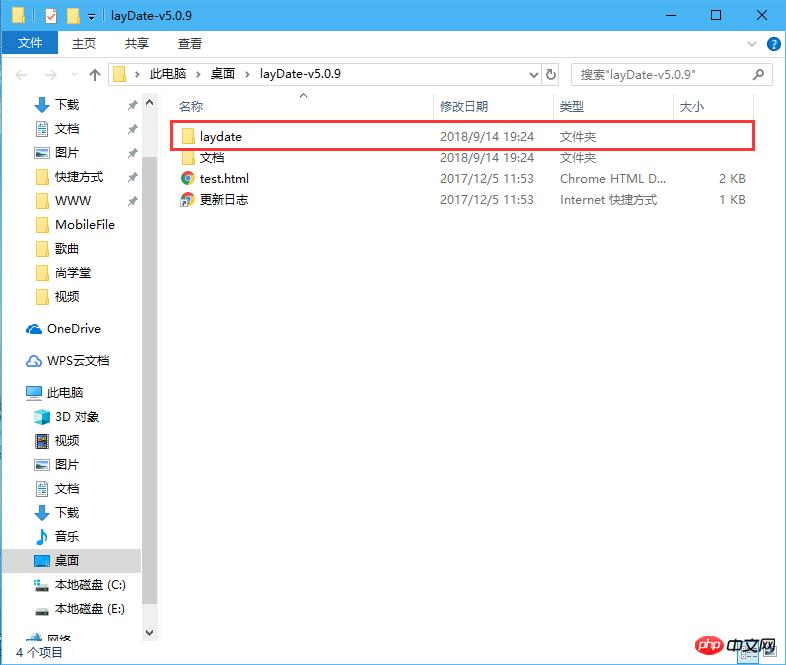Open 下载 in Quick access
Screen dimensions: 786x665
click(x=67, y=104)
